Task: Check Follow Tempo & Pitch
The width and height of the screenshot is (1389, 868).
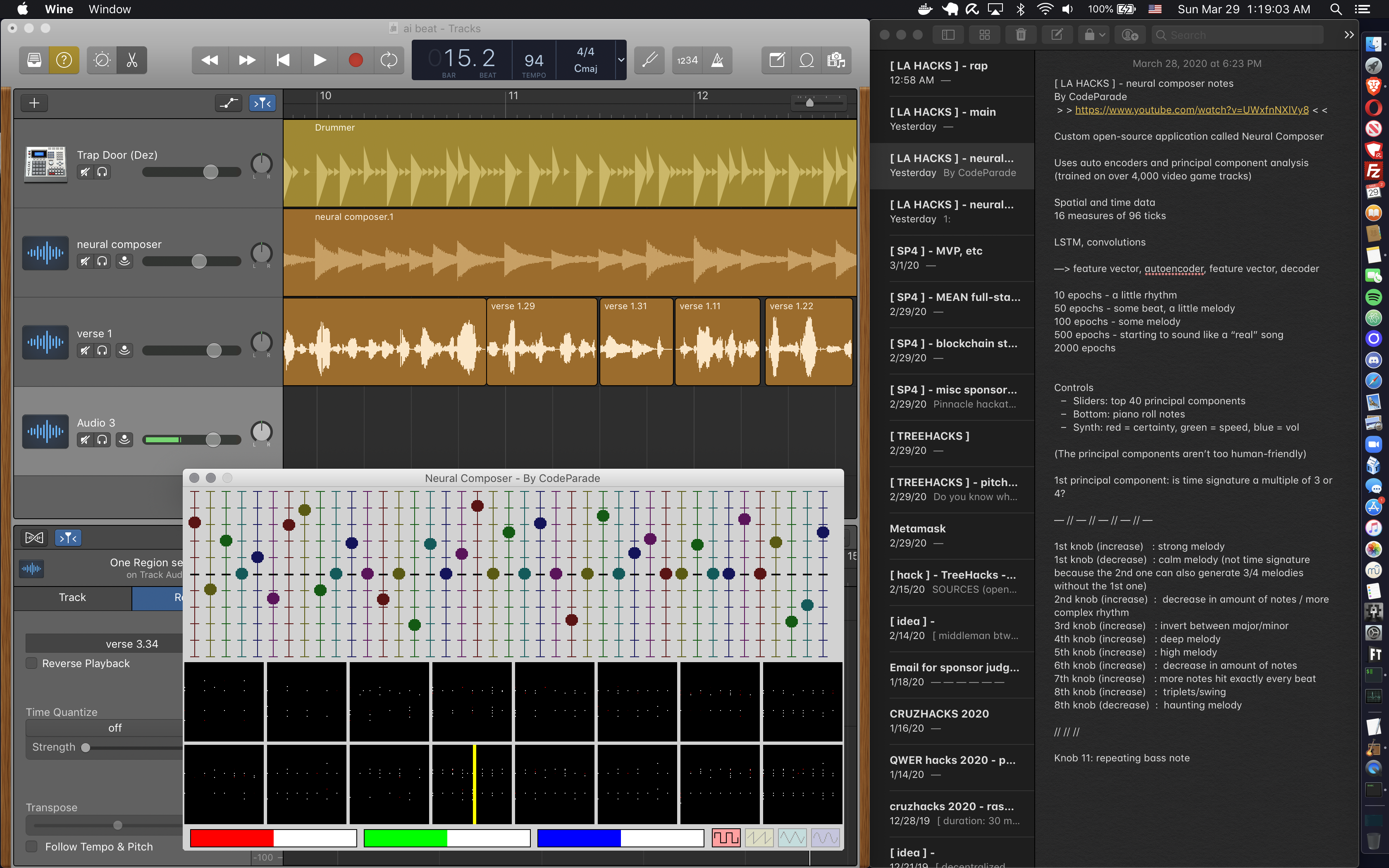Action: point(32,846)
